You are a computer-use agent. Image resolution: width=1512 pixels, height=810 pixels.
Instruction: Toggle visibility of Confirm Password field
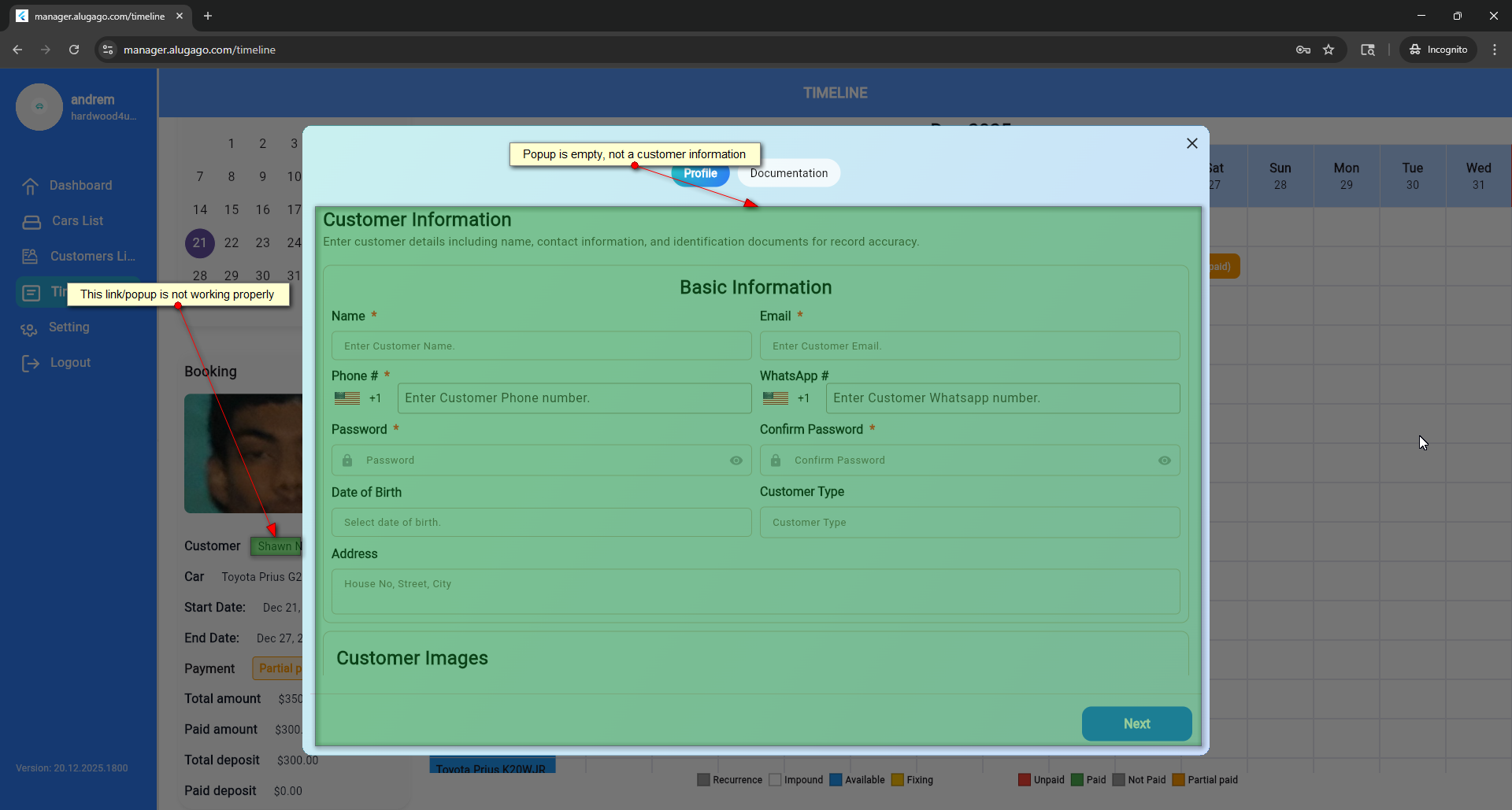pyautogui.click(x=1164, y=460)
